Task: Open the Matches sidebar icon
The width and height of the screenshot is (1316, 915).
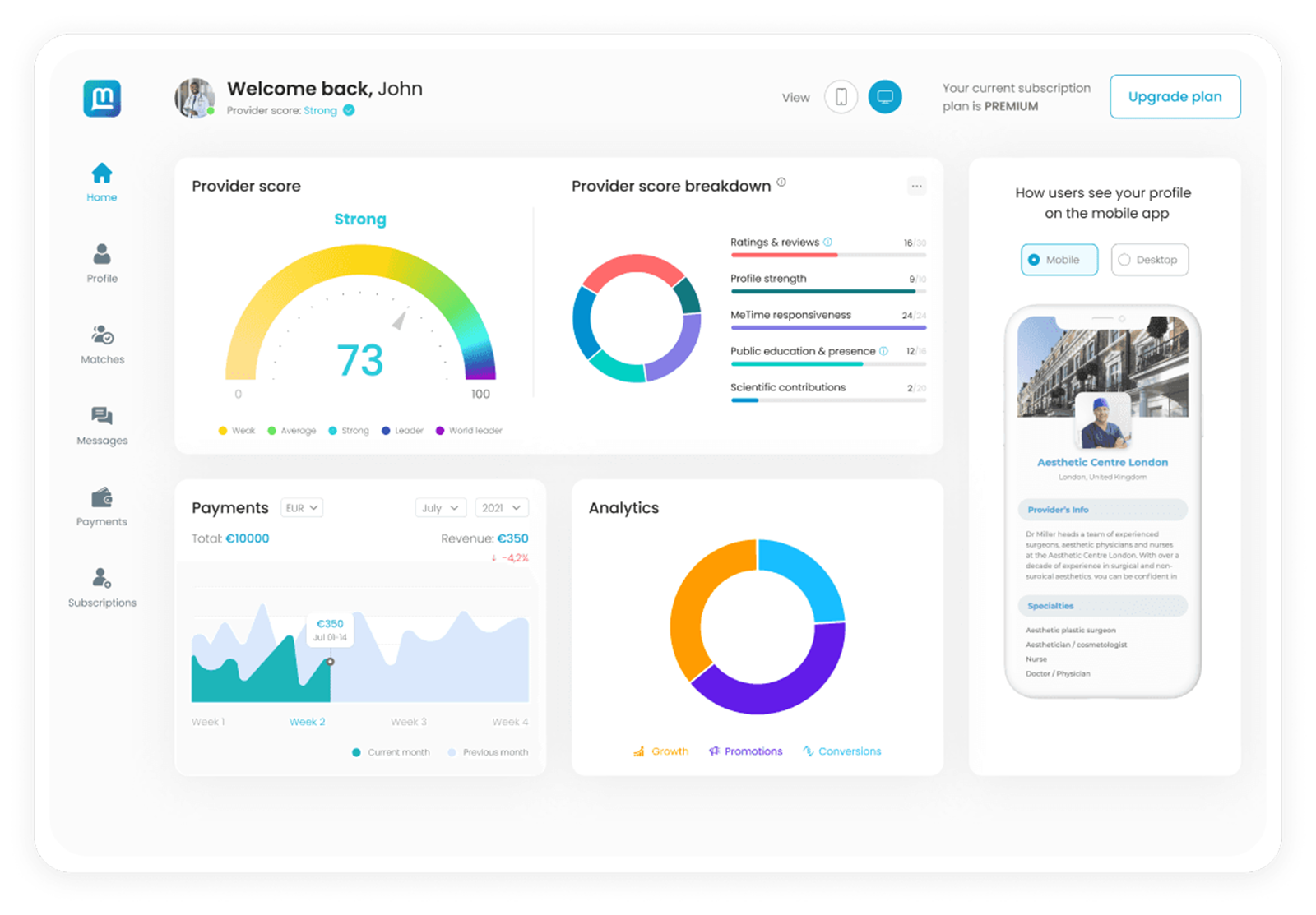Action: click(102, 335)
